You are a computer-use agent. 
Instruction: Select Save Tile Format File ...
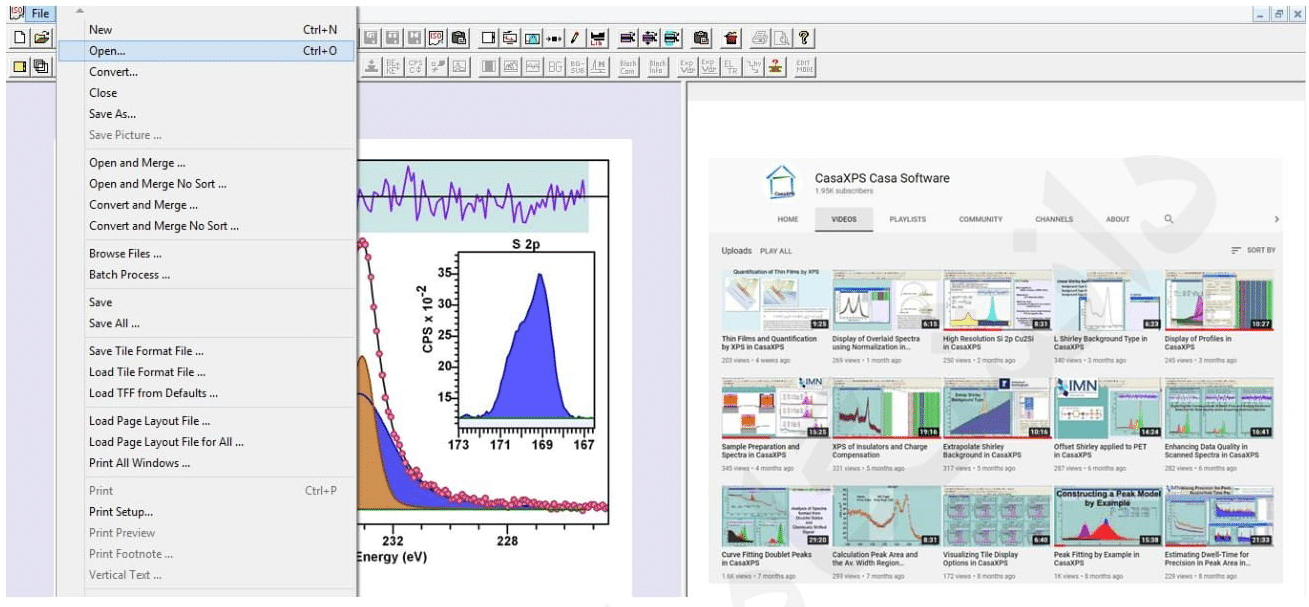(x=206, y=351)
